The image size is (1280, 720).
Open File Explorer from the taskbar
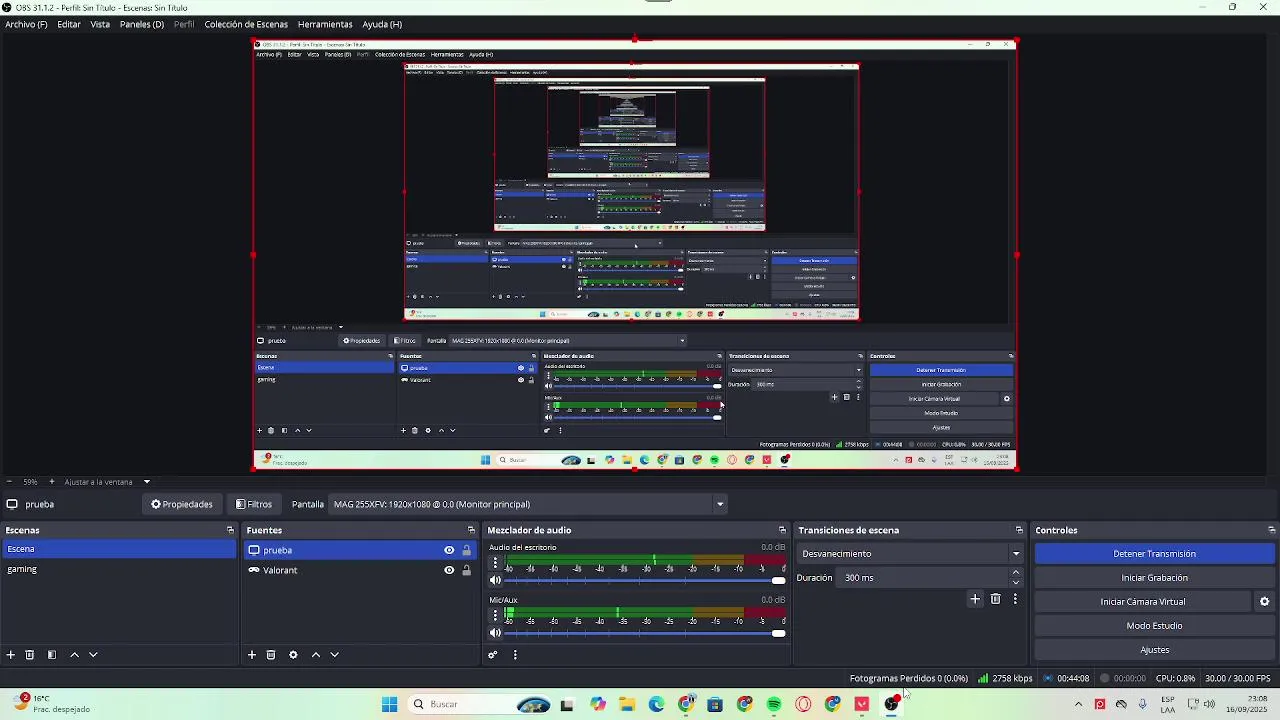point(627,704)
